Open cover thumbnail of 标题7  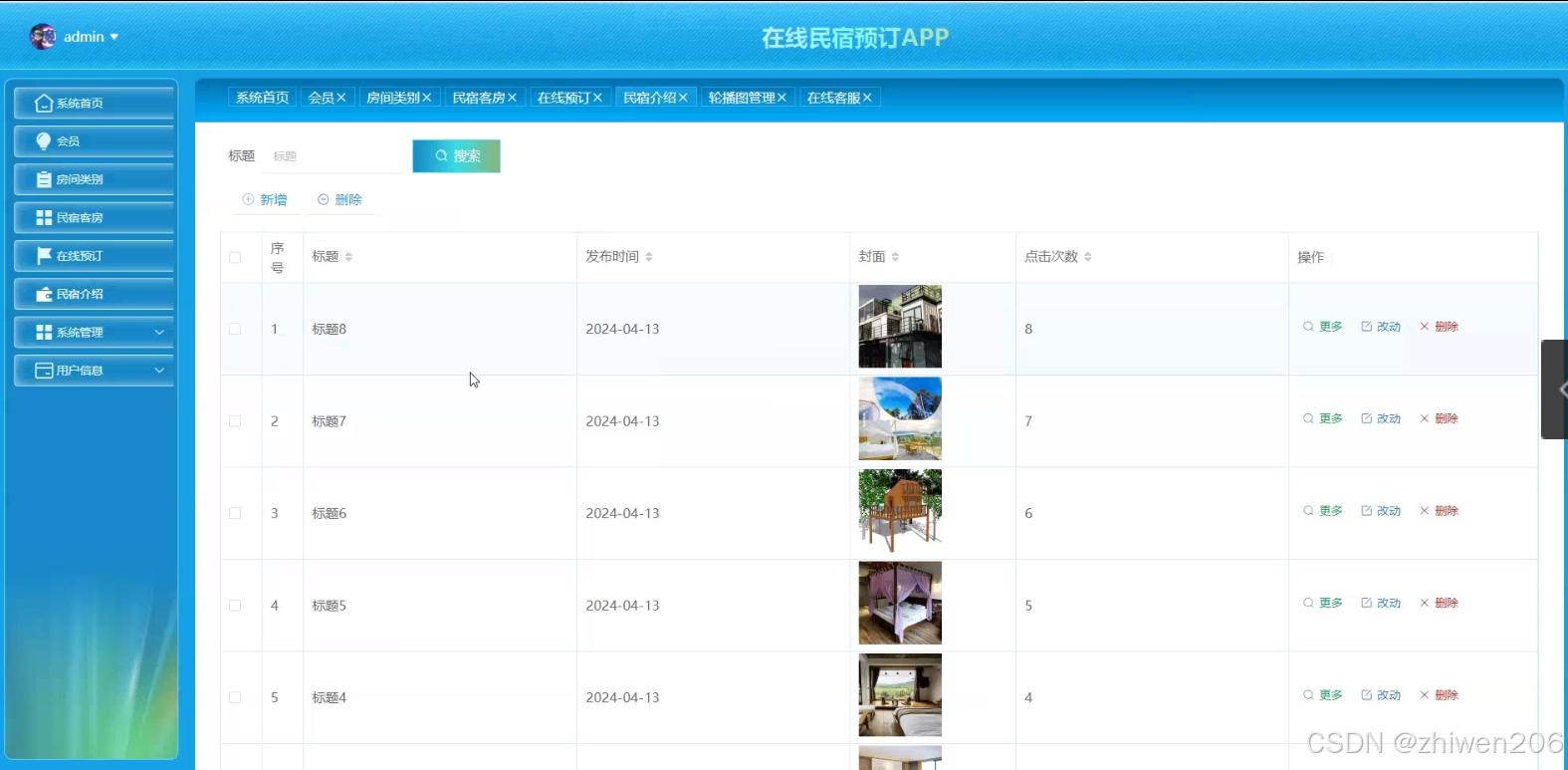(900, 418)
